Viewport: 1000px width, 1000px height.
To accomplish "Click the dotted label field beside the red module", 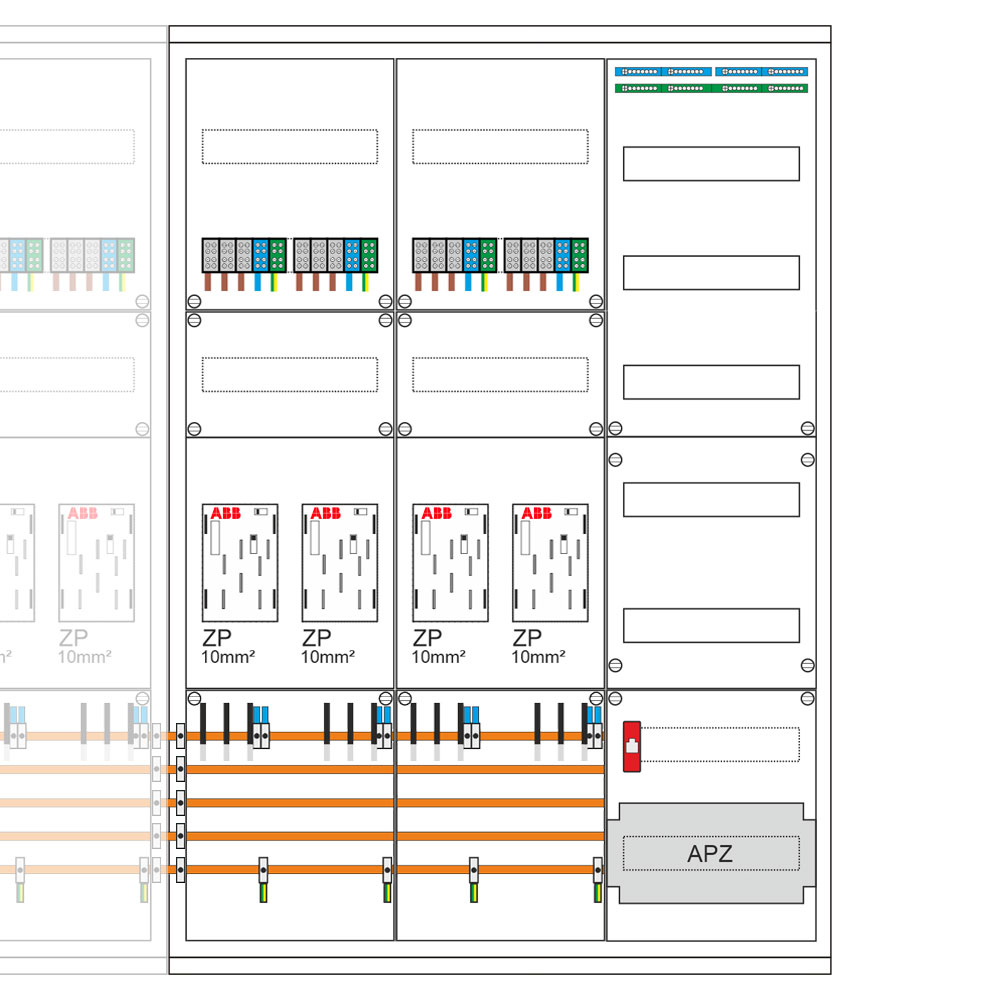I will click(720, 744).
